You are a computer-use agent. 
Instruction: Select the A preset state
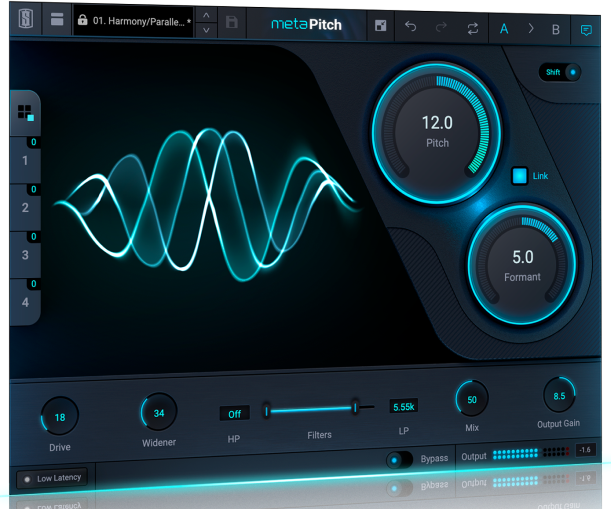click(x=504, y=28)
